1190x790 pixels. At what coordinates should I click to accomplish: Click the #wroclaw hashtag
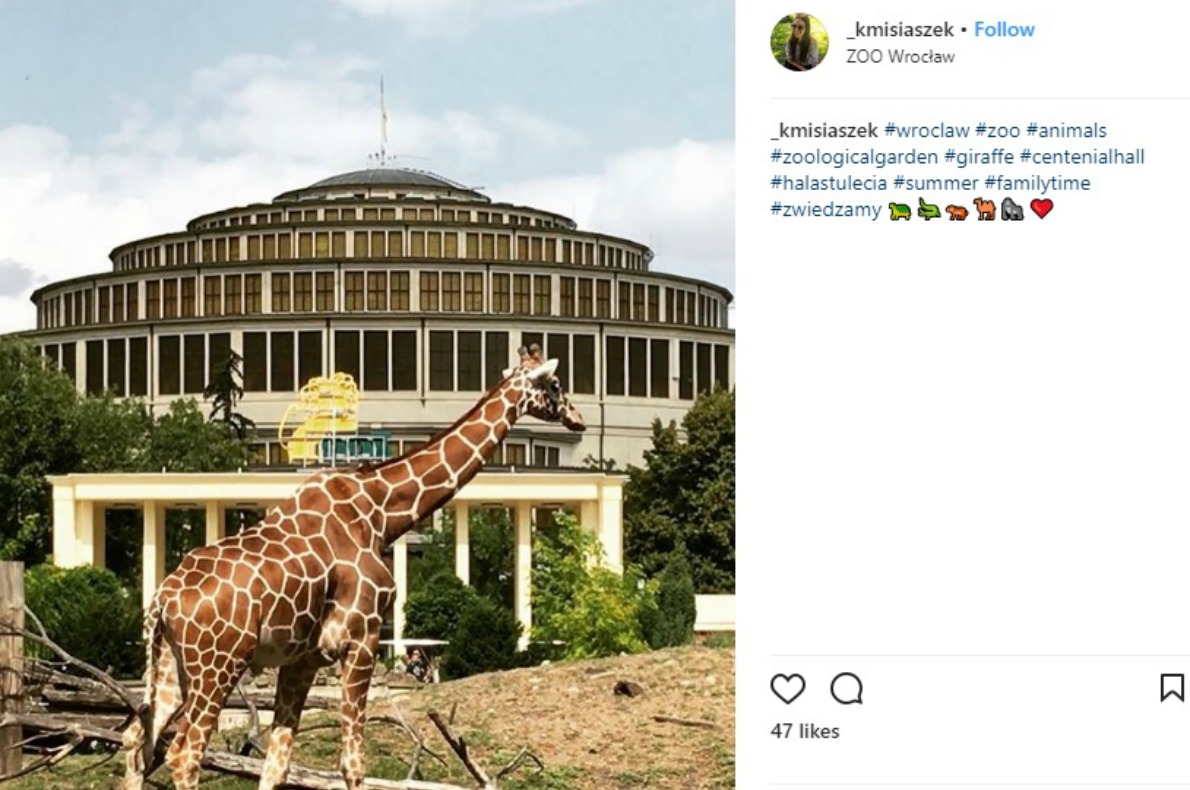coord(926,130)
